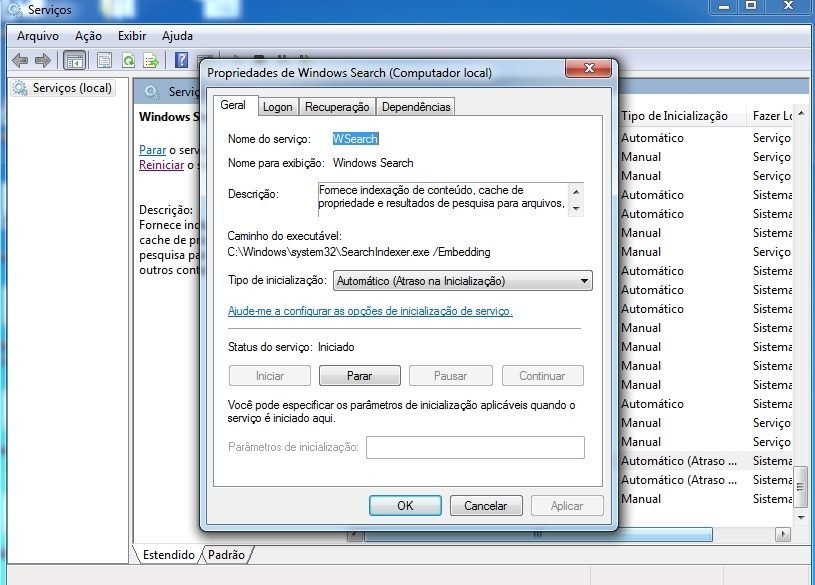
Task: Switch to the Dependências tab
Action: [416, 107]
